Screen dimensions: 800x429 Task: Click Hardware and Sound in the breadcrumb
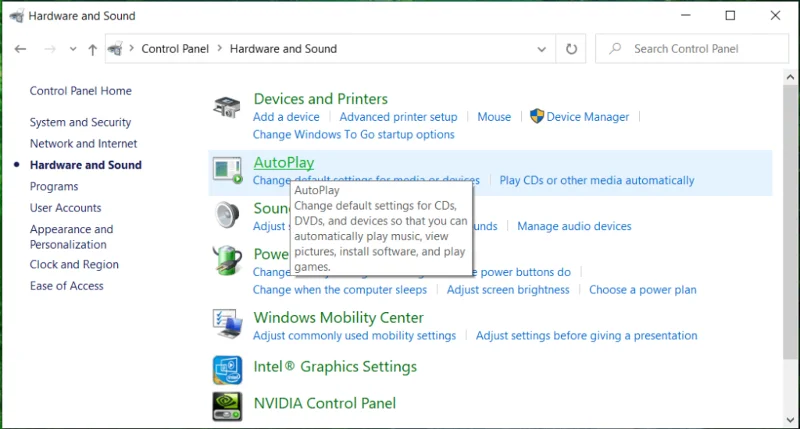[283, 49]
